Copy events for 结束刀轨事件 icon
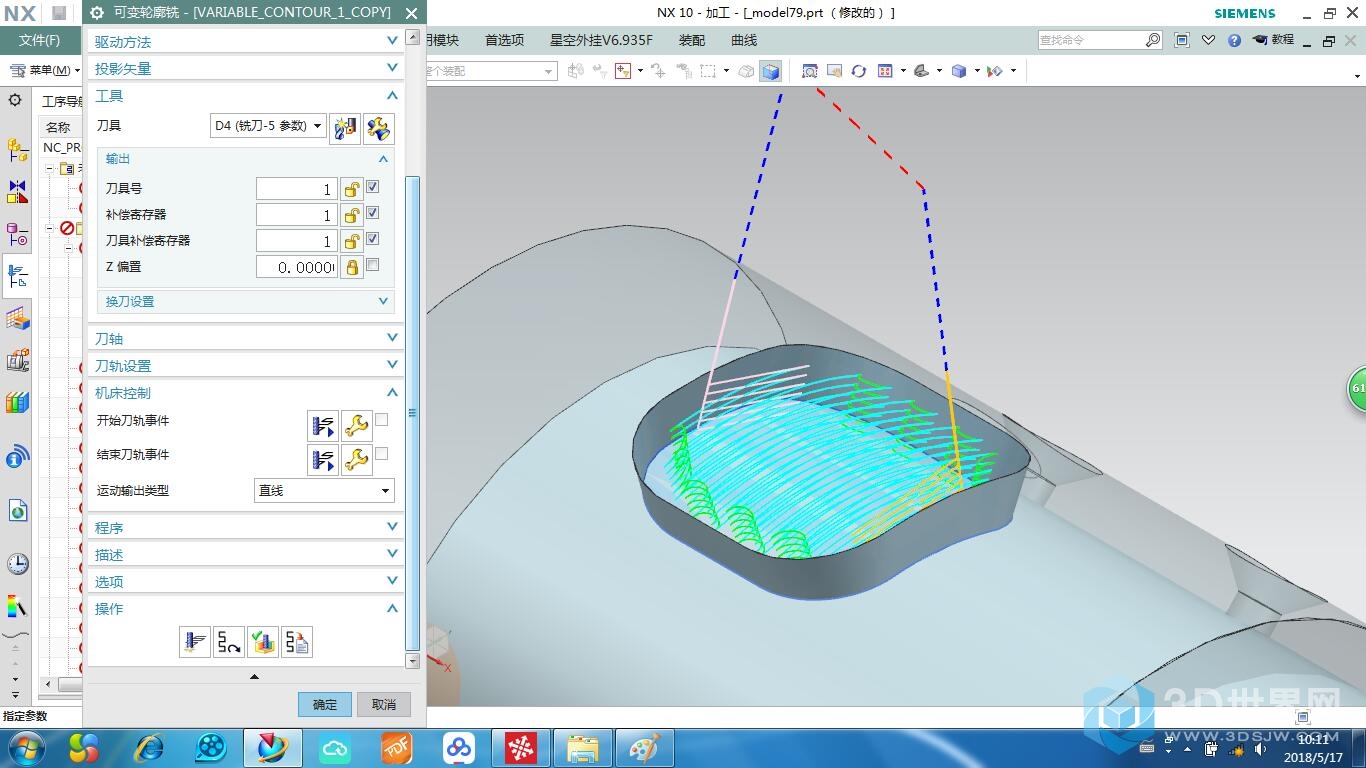 click(323, 460)
